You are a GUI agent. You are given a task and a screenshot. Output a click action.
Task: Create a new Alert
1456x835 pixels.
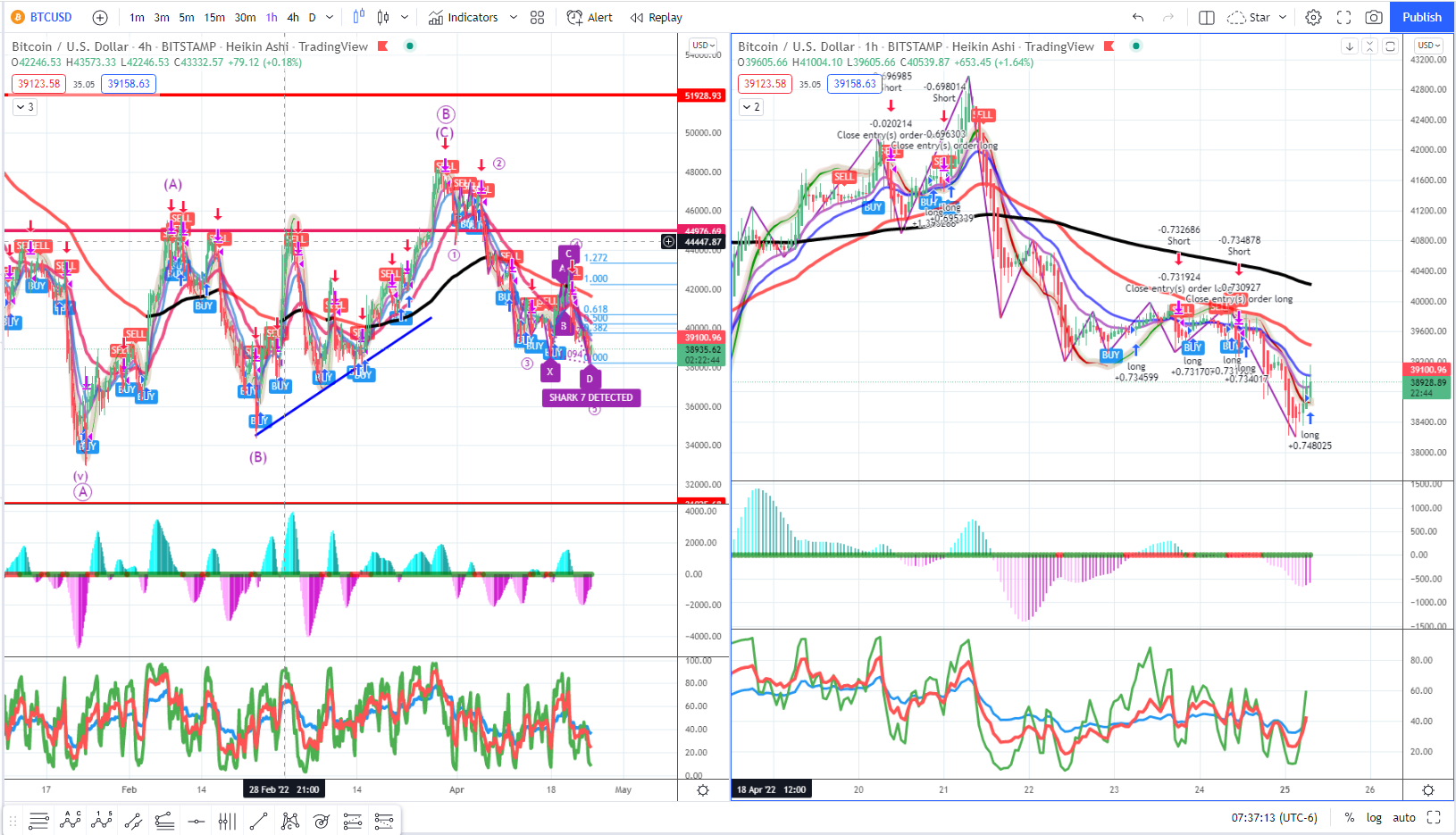[x=590, y=17]
